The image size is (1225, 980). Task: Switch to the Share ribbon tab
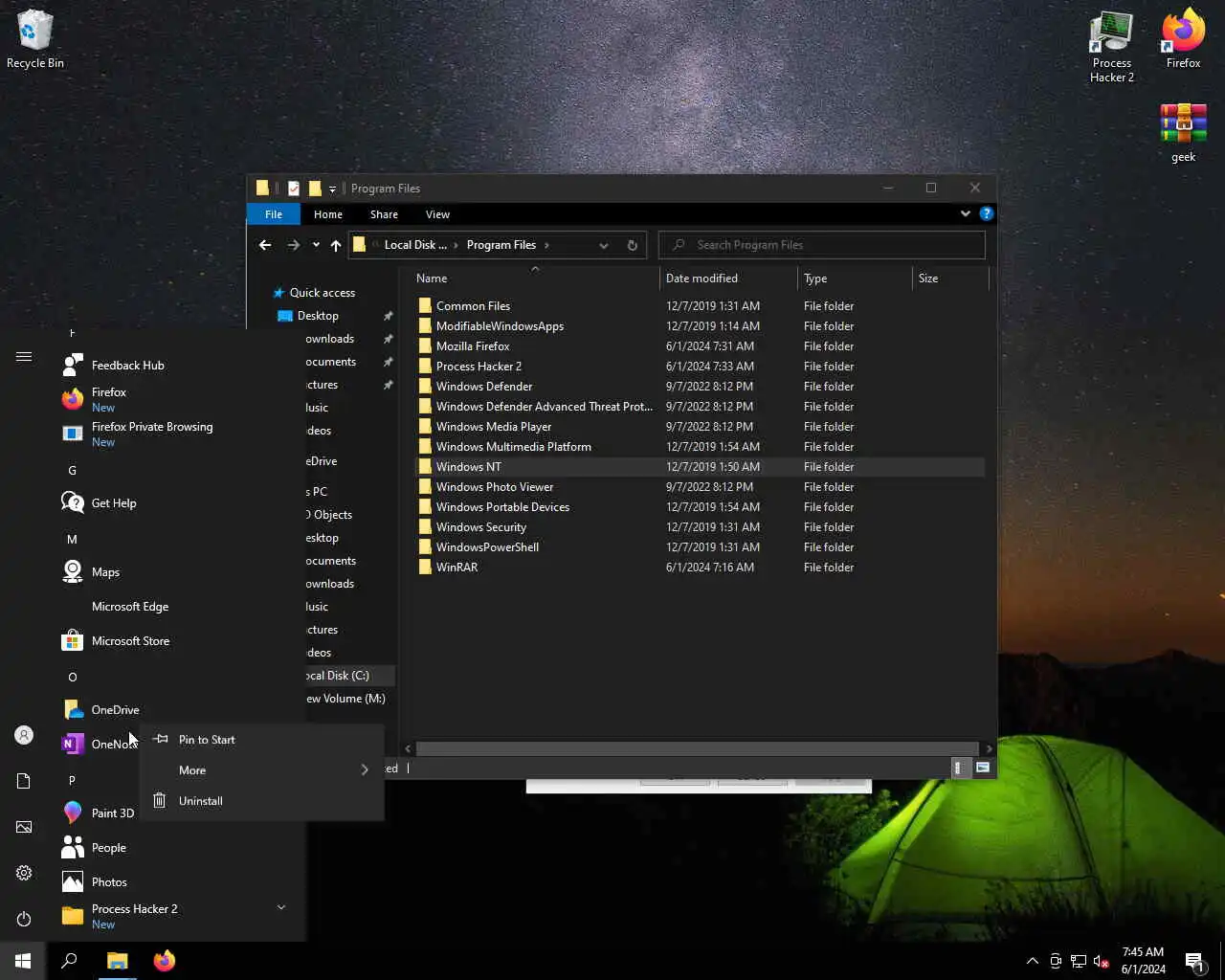click(x=384, y=214)
